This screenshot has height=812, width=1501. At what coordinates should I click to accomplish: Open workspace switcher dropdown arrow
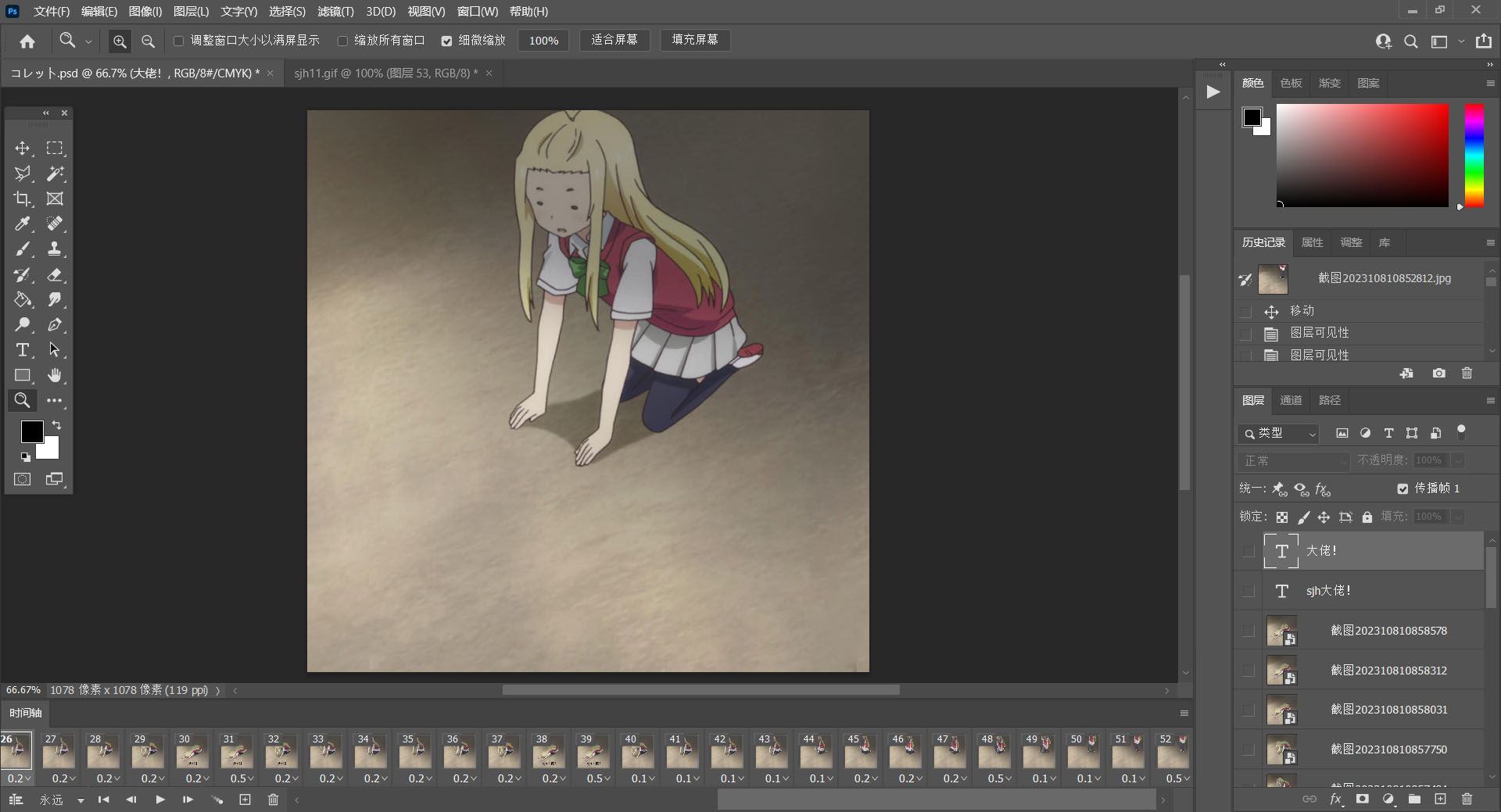(x=1460, y=41)
